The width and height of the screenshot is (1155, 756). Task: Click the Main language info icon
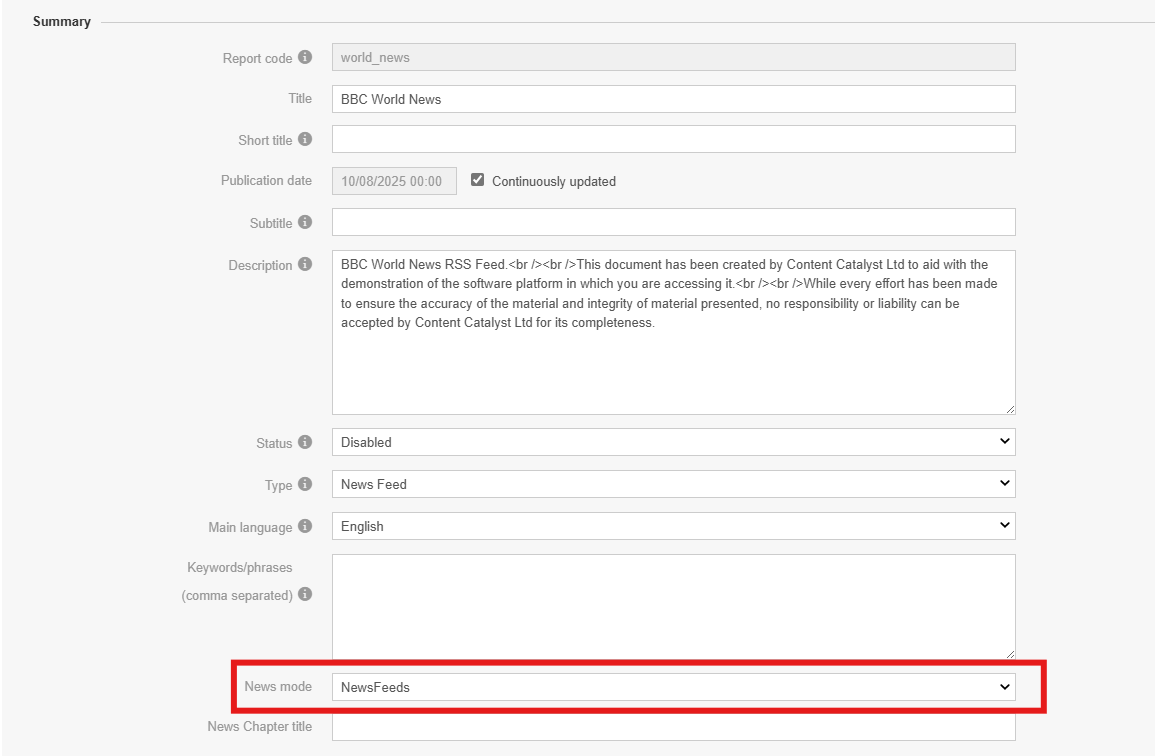(305, 526)
